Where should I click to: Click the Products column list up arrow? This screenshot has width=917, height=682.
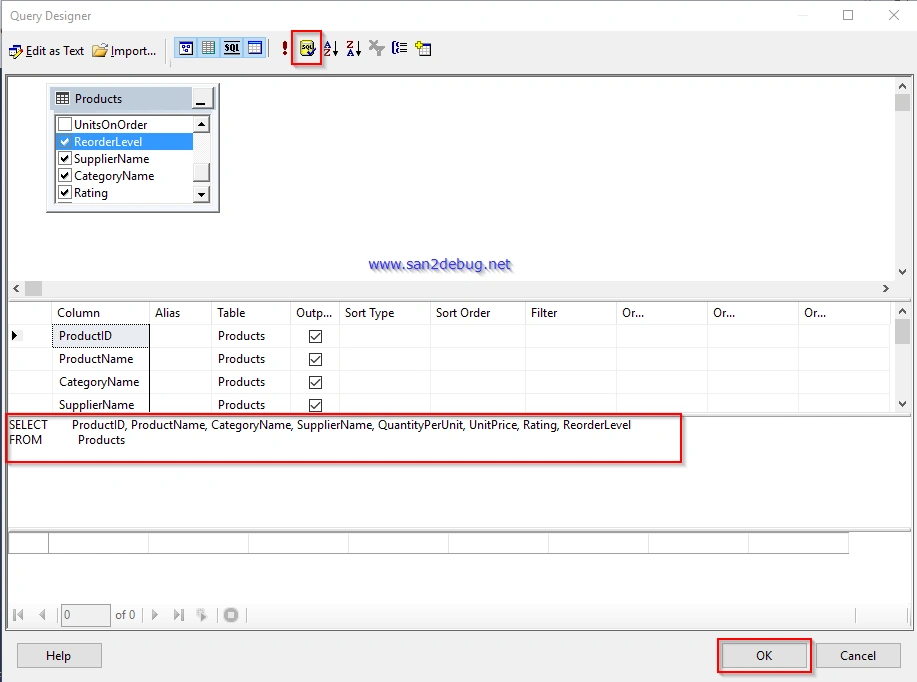pyautogui.click(x=201, y=124)
